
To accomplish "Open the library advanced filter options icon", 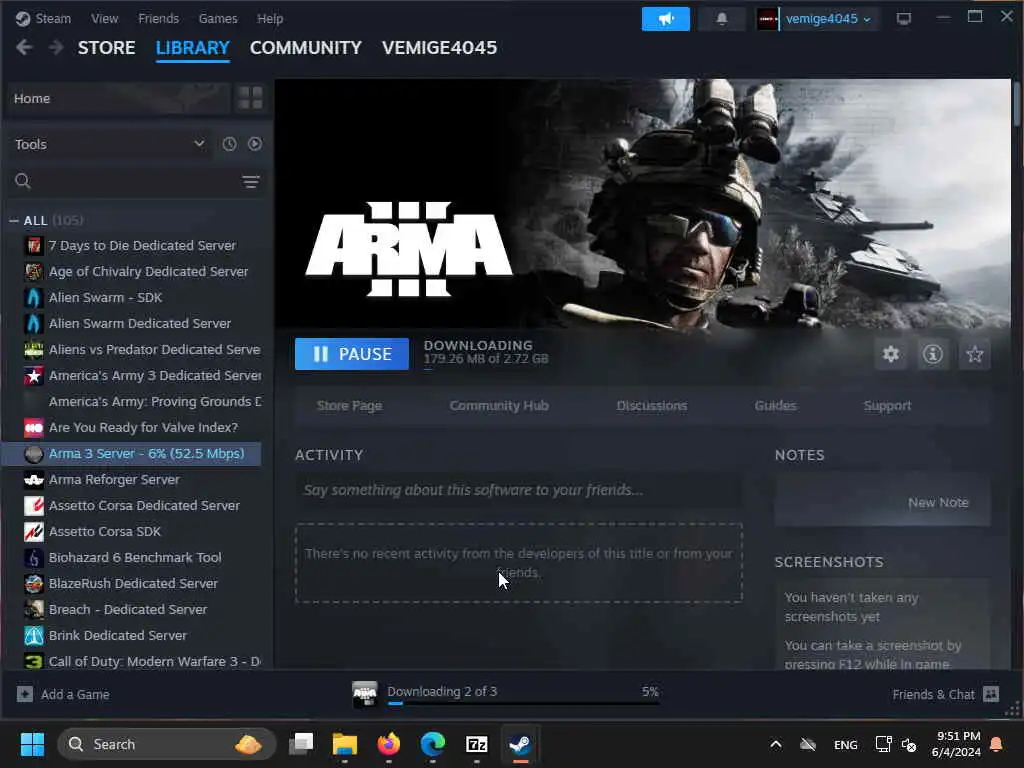I will 251,182.
